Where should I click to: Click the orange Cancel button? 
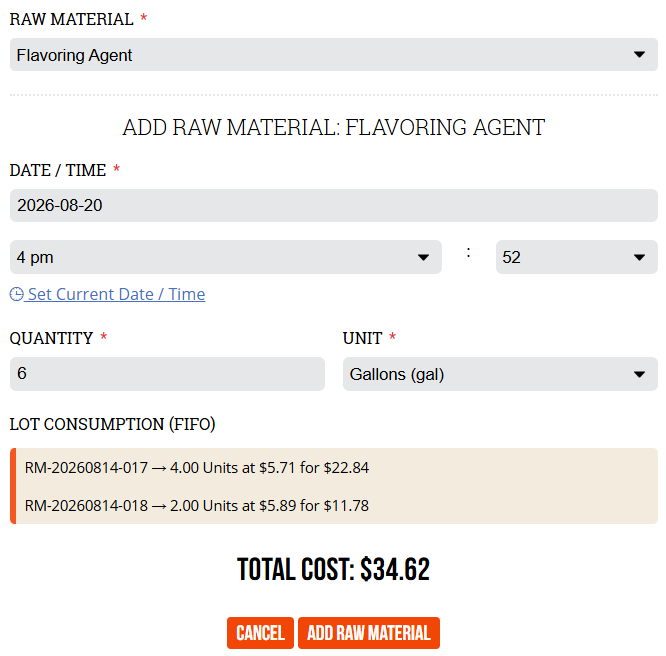(x=260, y=633)
